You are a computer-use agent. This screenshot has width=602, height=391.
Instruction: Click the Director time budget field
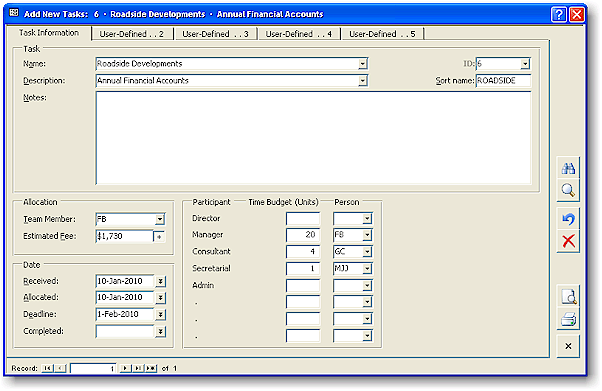click(x=303, y=219)
